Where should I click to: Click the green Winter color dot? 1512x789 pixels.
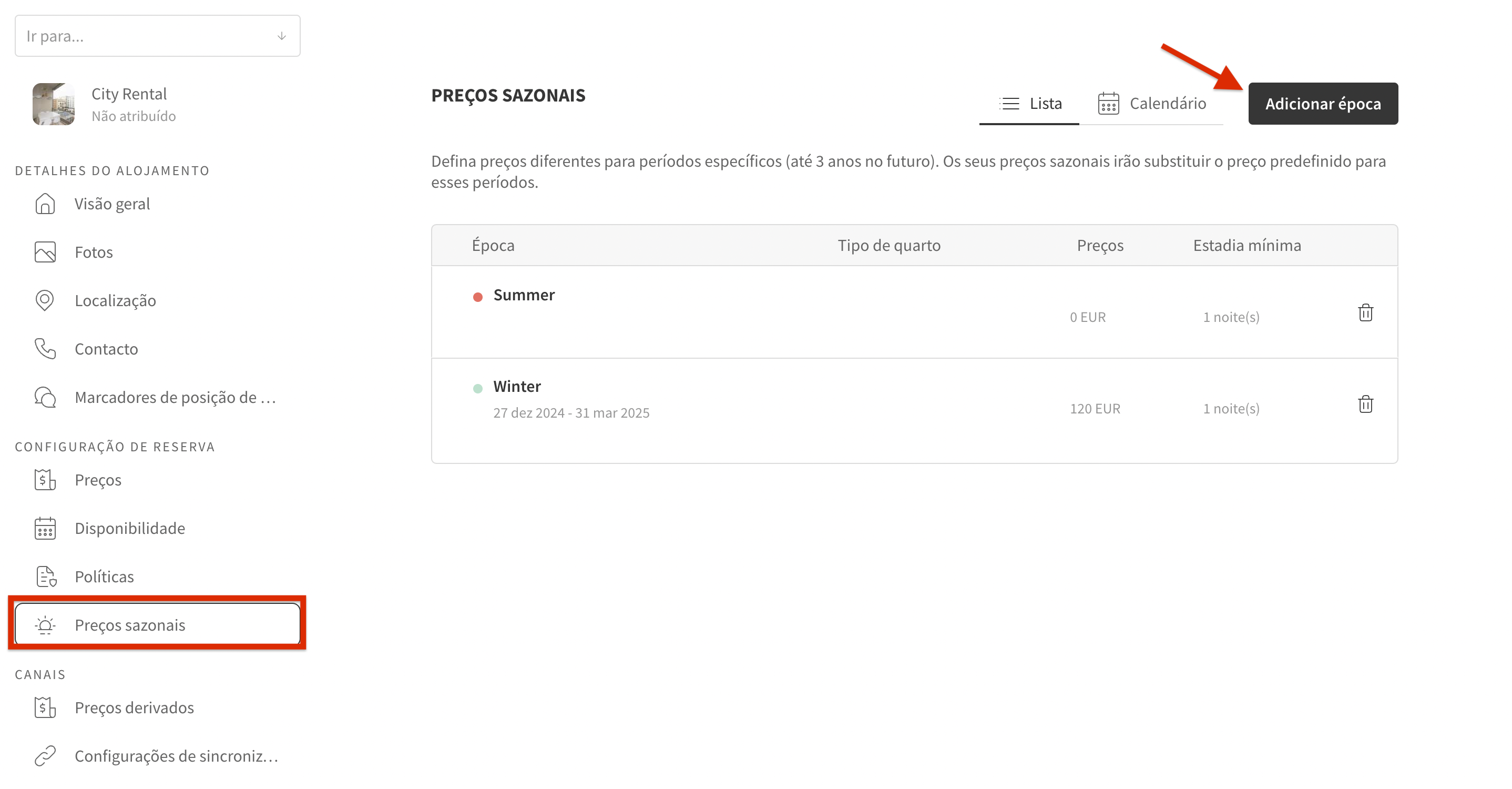click(x=478, y=388)
